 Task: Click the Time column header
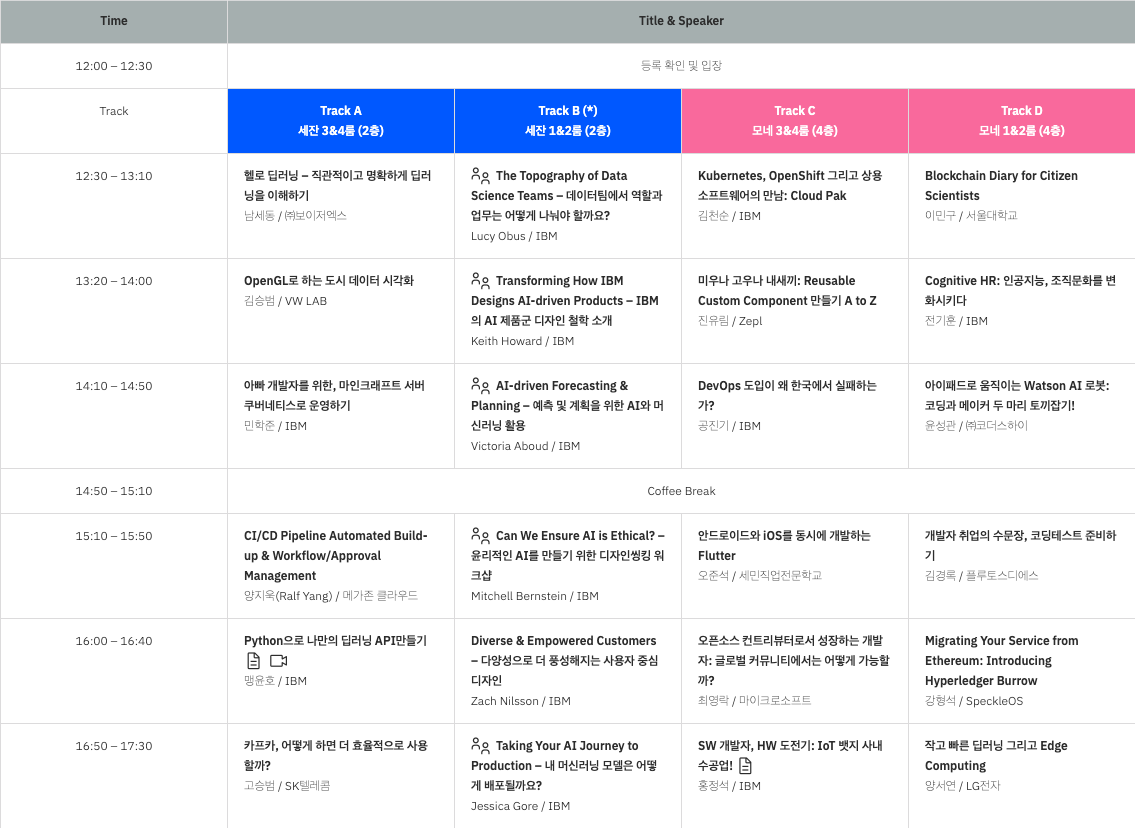114,21
